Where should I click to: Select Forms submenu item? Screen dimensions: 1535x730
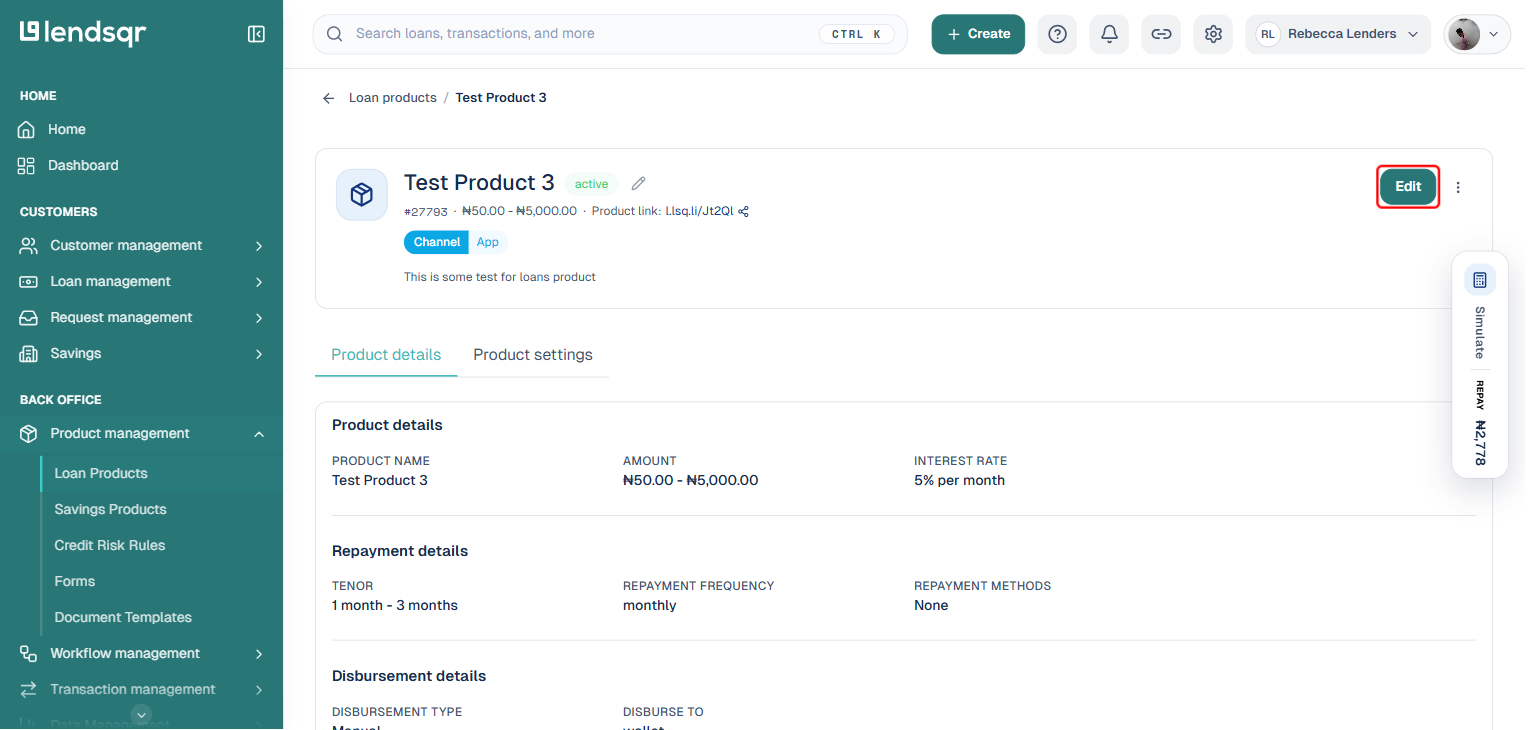coord(75,581)
